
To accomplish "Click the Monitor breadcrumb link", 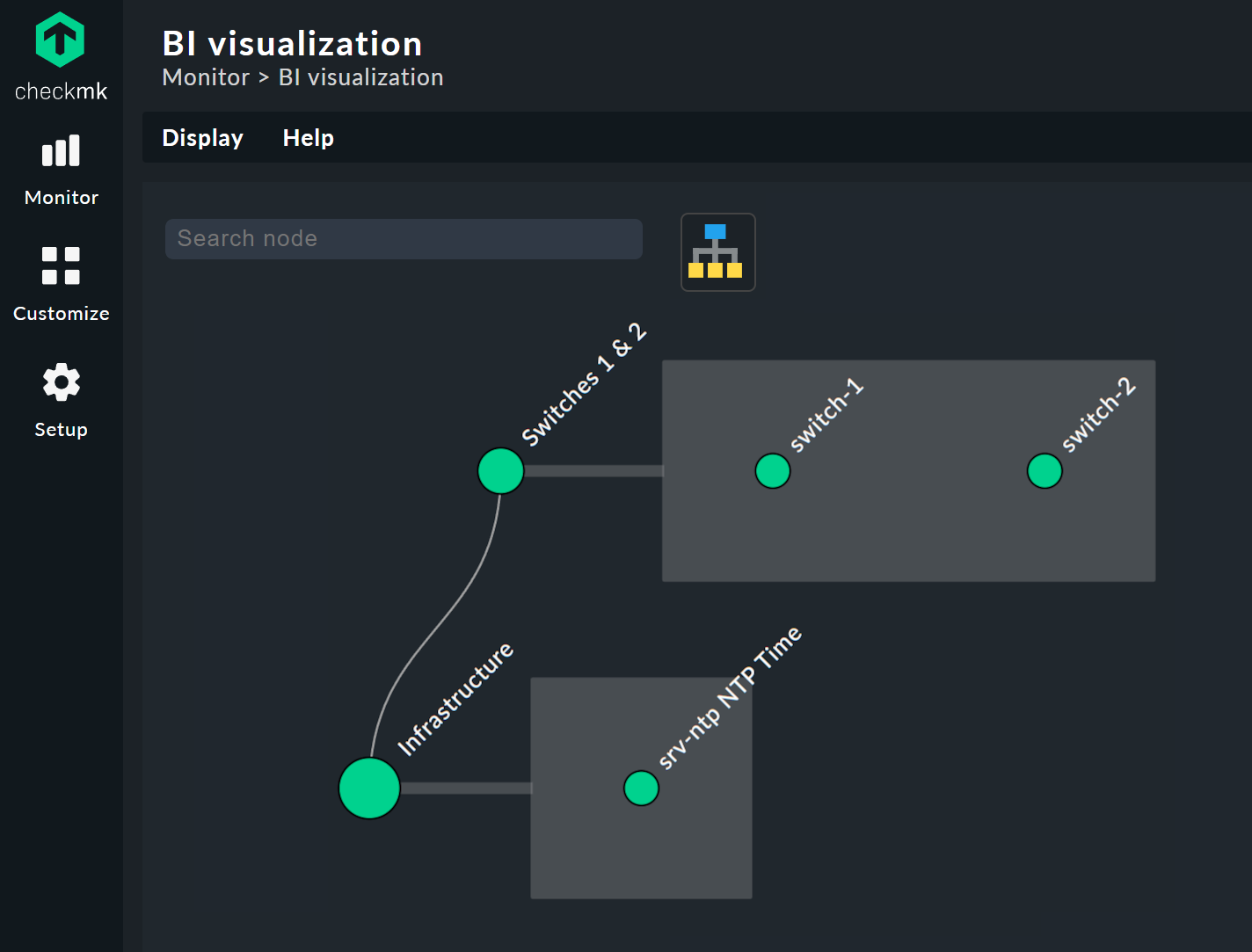I will point(206,77).
